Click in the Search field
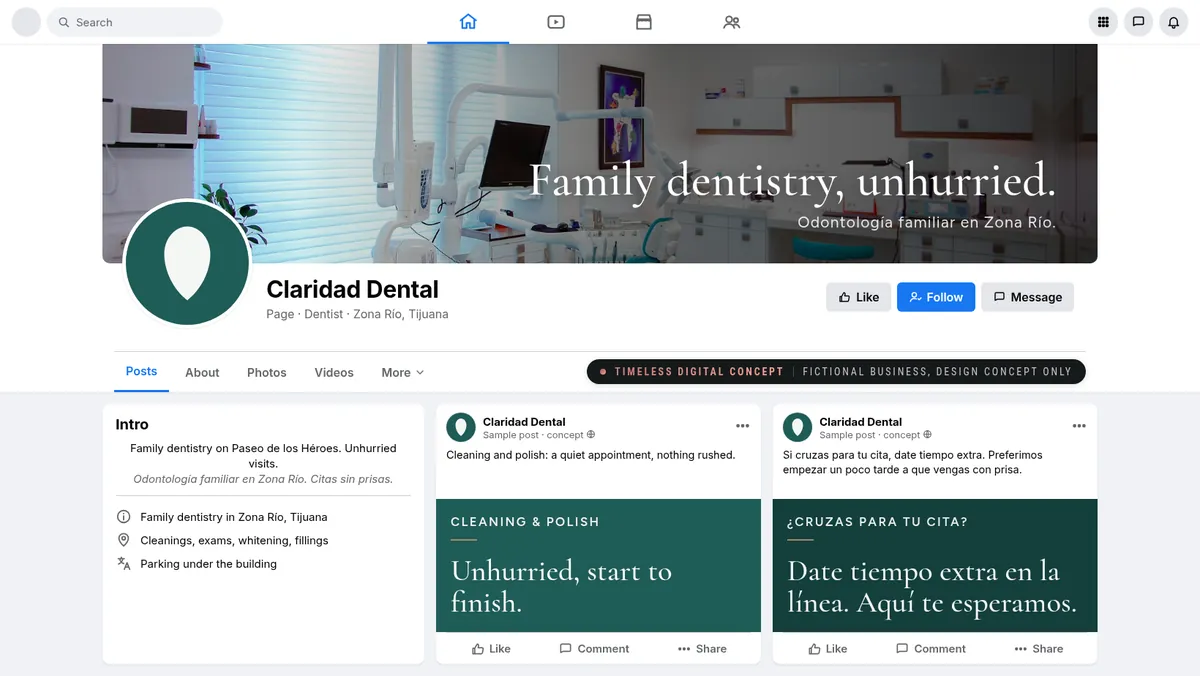Image resolution: width=1200 pixels, height=676 pixels. 135,22
